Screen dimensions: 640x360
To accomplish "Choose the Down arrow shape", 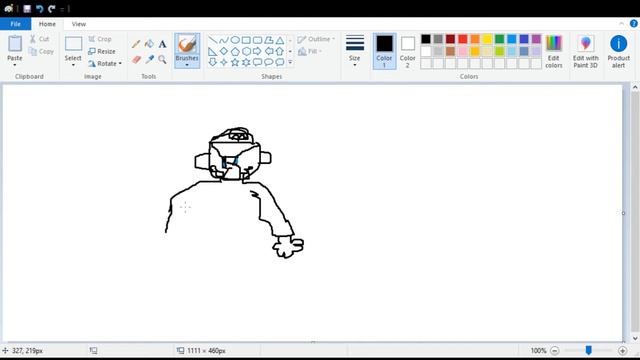I will 213,62.
